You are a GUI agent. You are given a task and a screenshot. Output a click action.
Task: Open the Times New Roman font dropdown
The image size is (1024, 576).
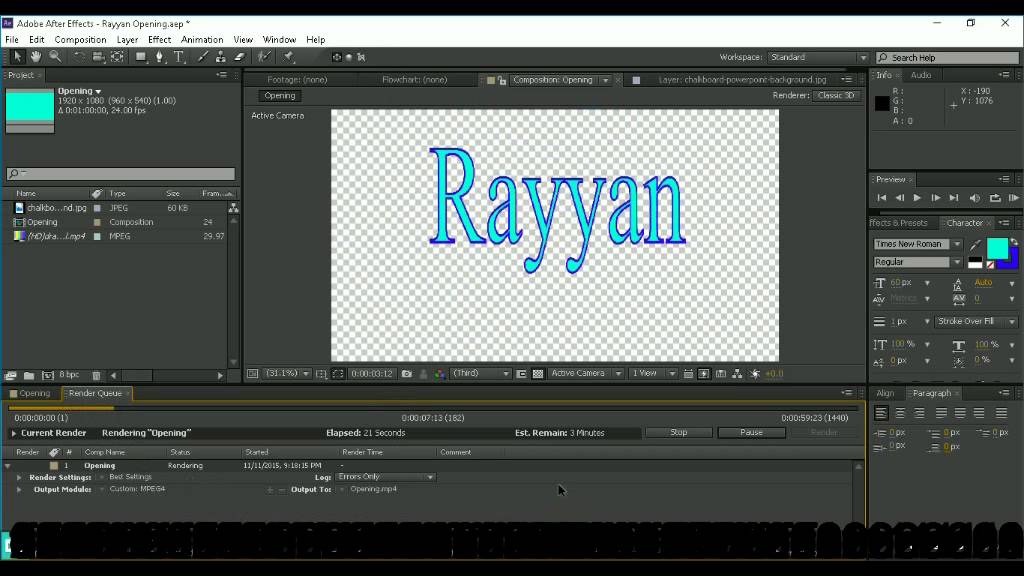pos(918,244)
